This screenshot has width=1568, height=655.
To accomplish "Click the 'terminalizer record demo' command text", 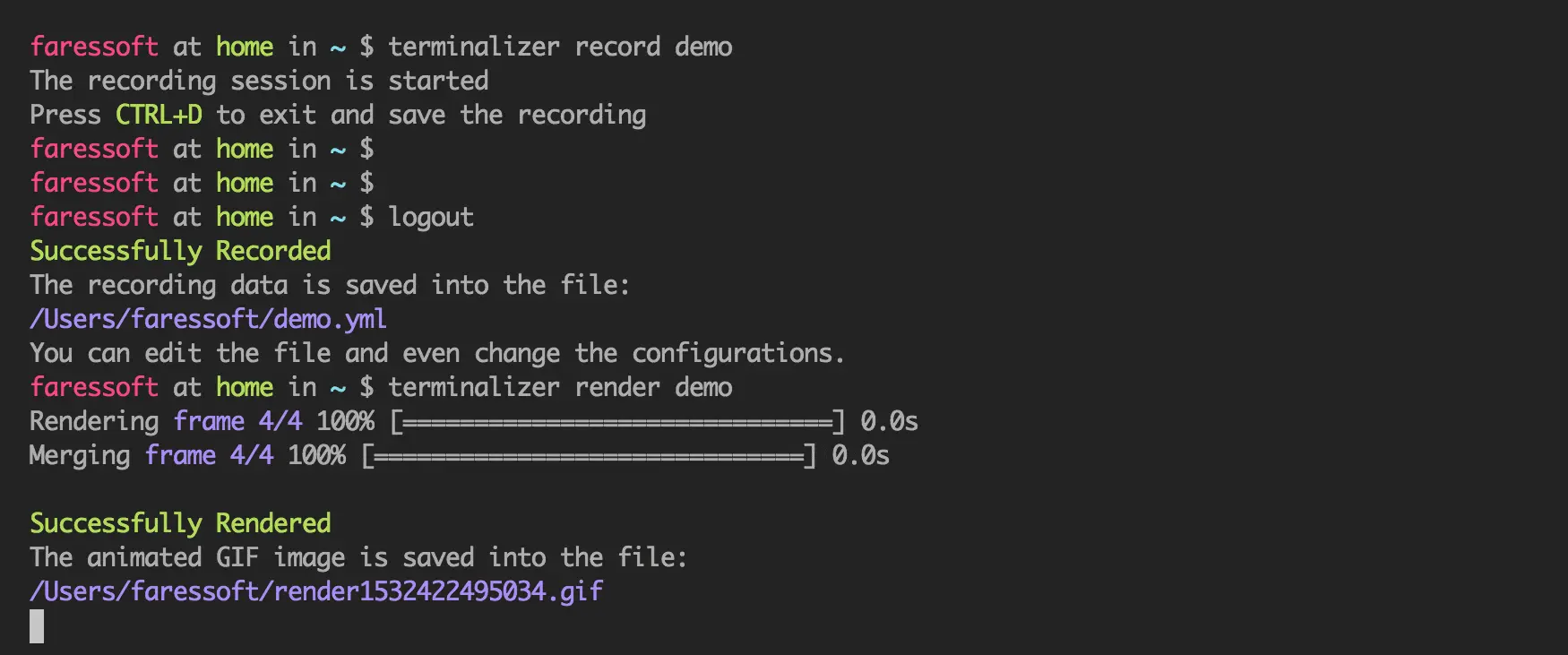I will (560, 47).
